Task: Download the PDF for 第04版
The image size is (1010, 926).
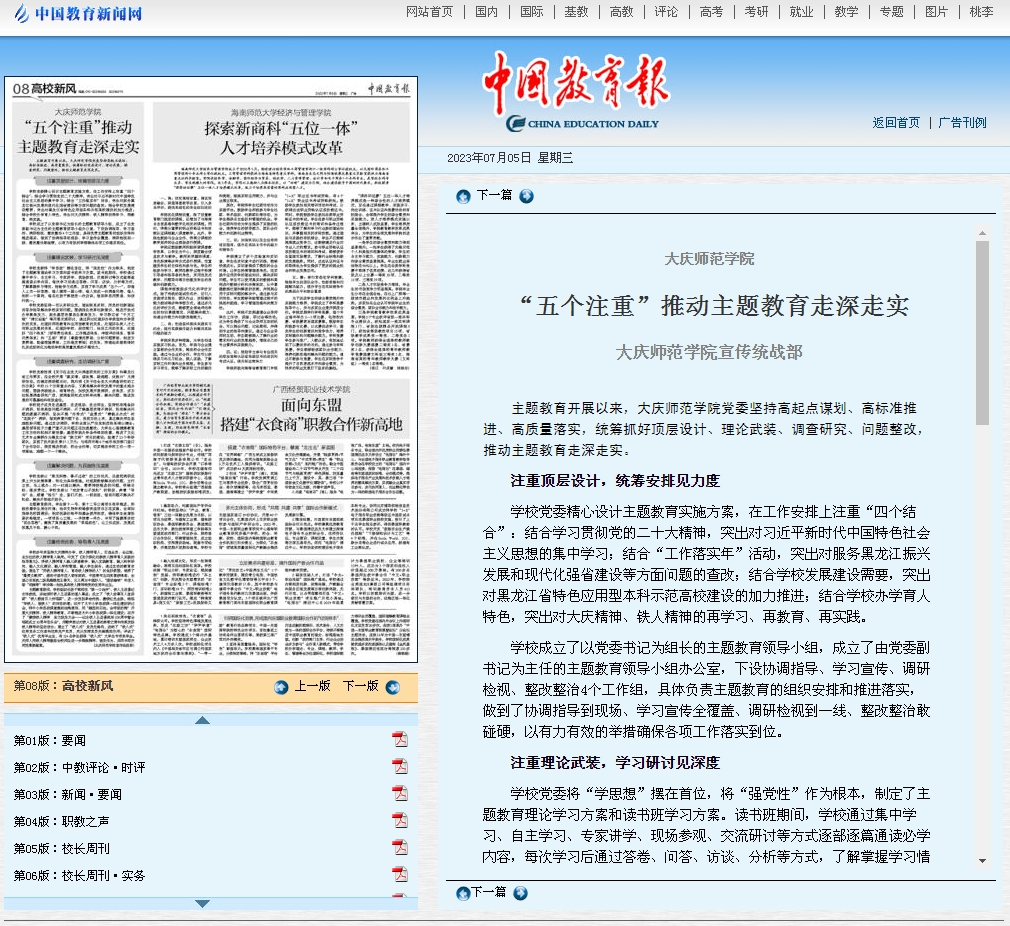Action: point(400,820)
